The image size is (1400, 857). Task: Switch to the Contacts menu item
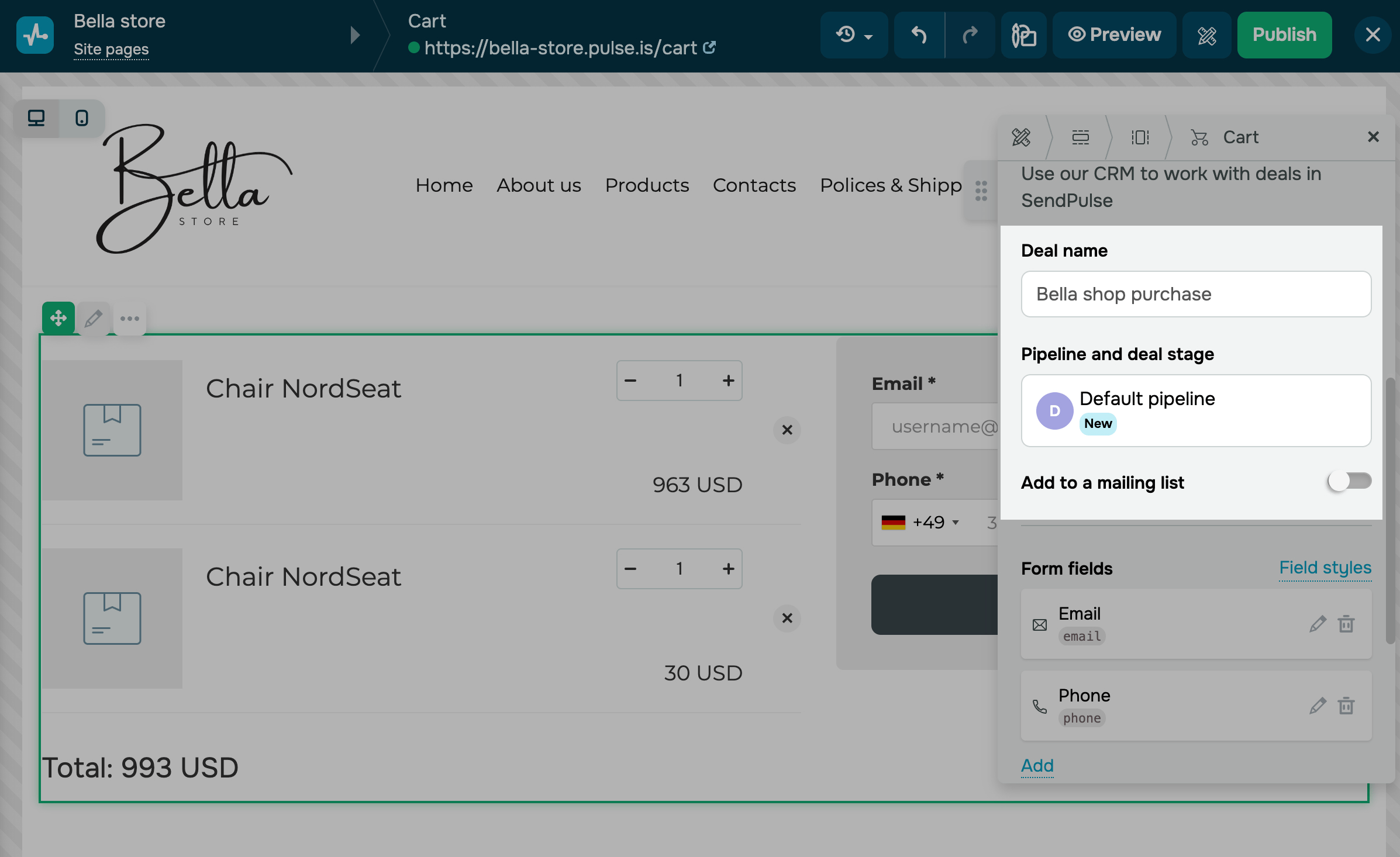click(x=754, y=185)
